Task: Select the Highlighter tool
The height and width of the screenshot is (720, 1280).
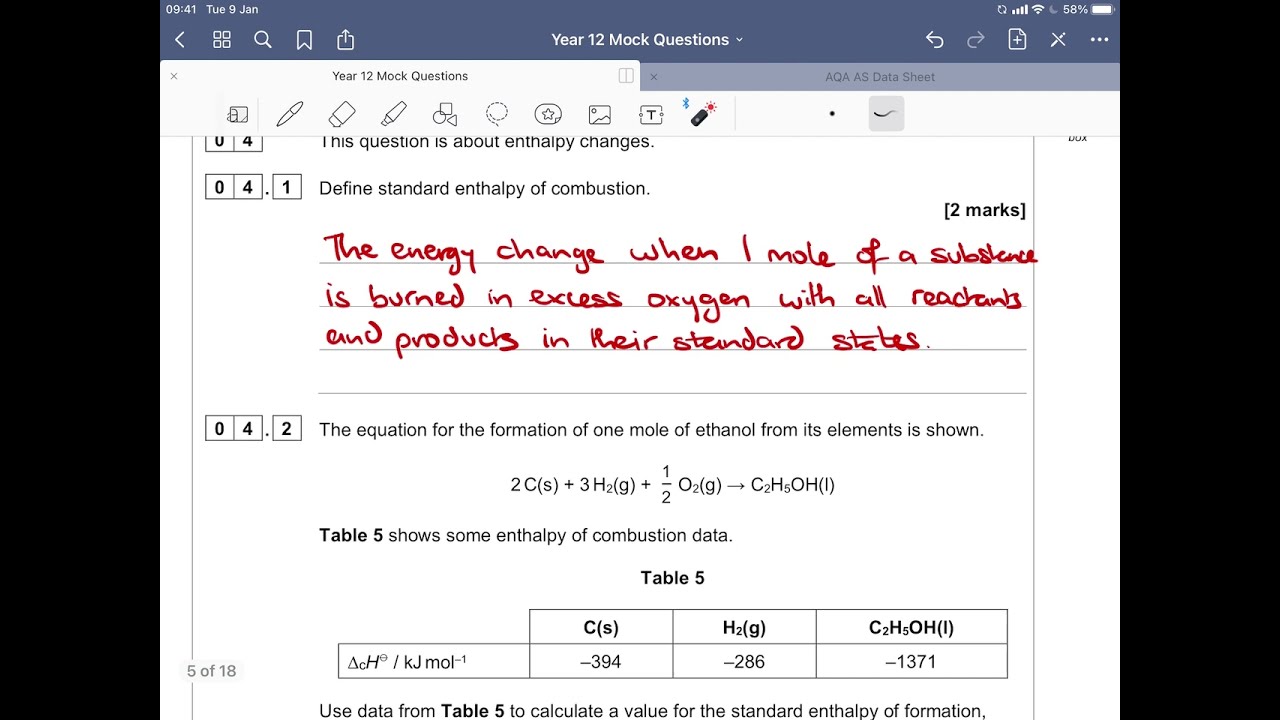Action: coord(393,114)
